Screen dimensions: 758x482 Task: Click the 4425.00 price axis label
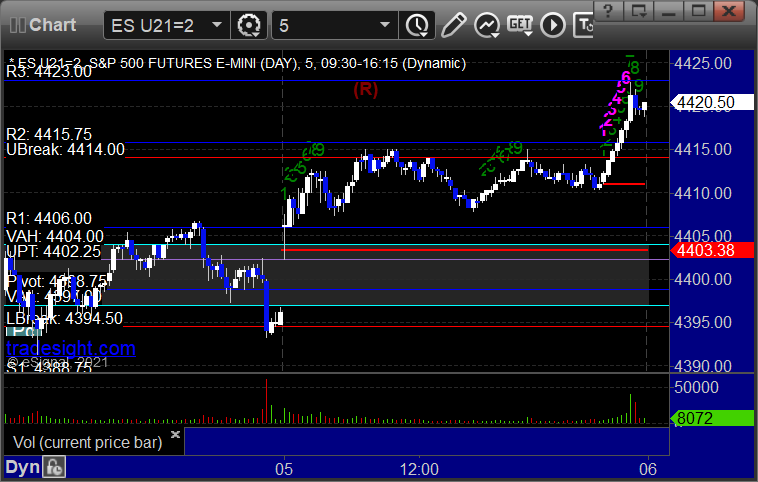pos(703,63)
